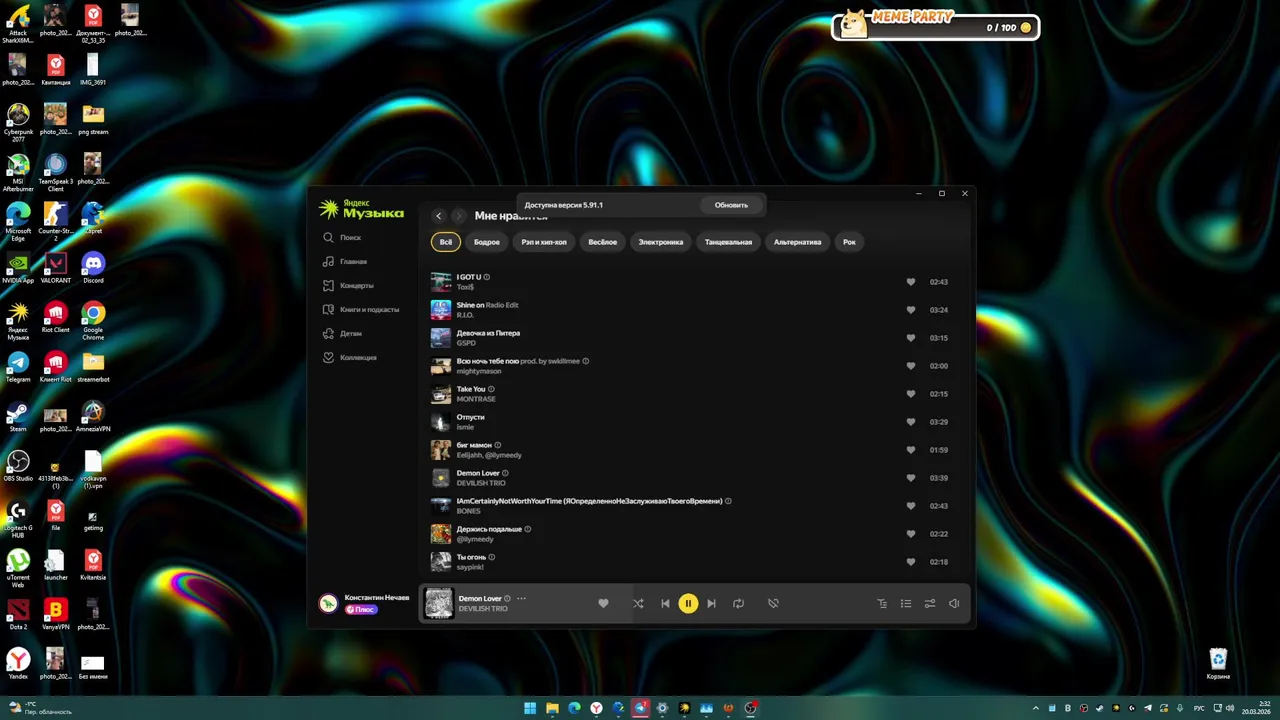
Task: Unlike the track Ты огонь
Action: [911, 562]
